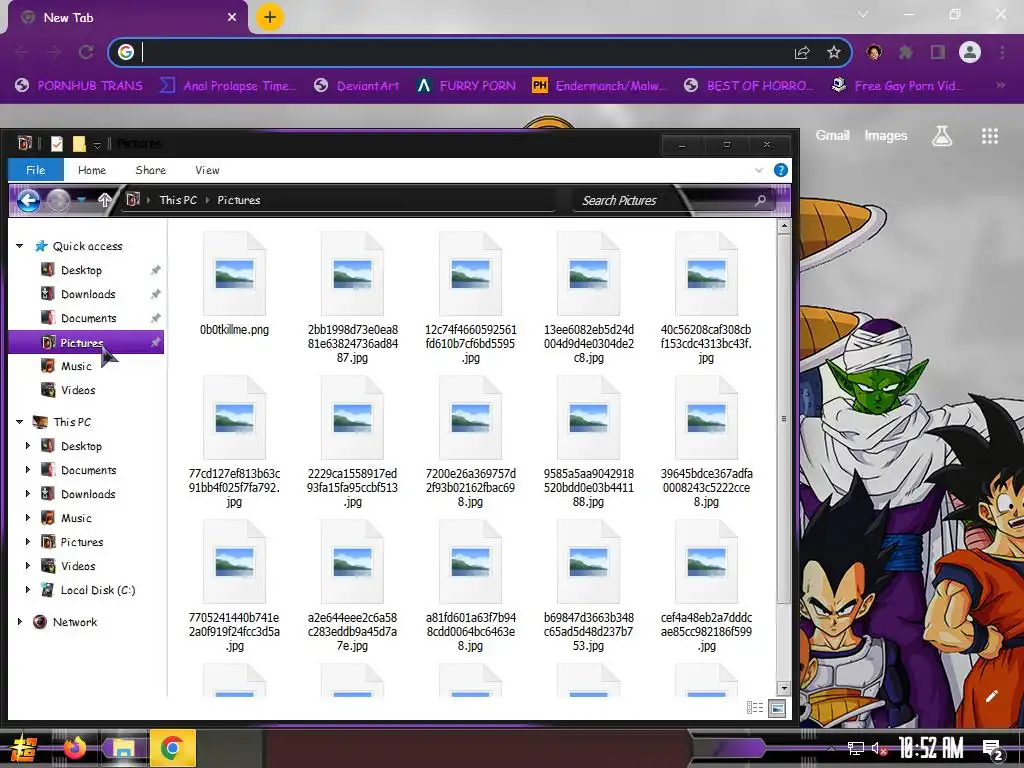
Task: Go up one folder level arrow
Action: click(104, 200)
